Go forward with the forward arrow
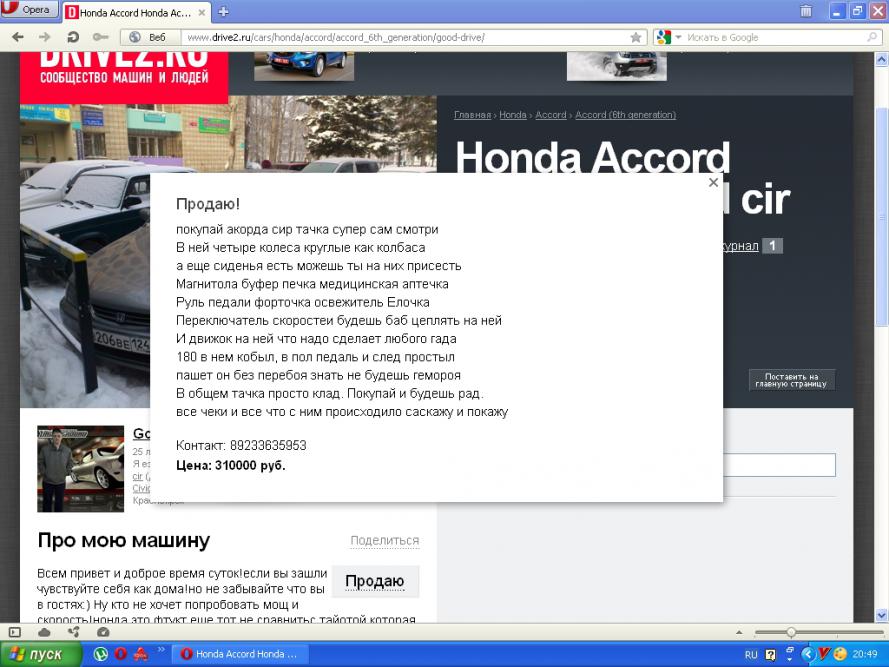 [44, 37]
